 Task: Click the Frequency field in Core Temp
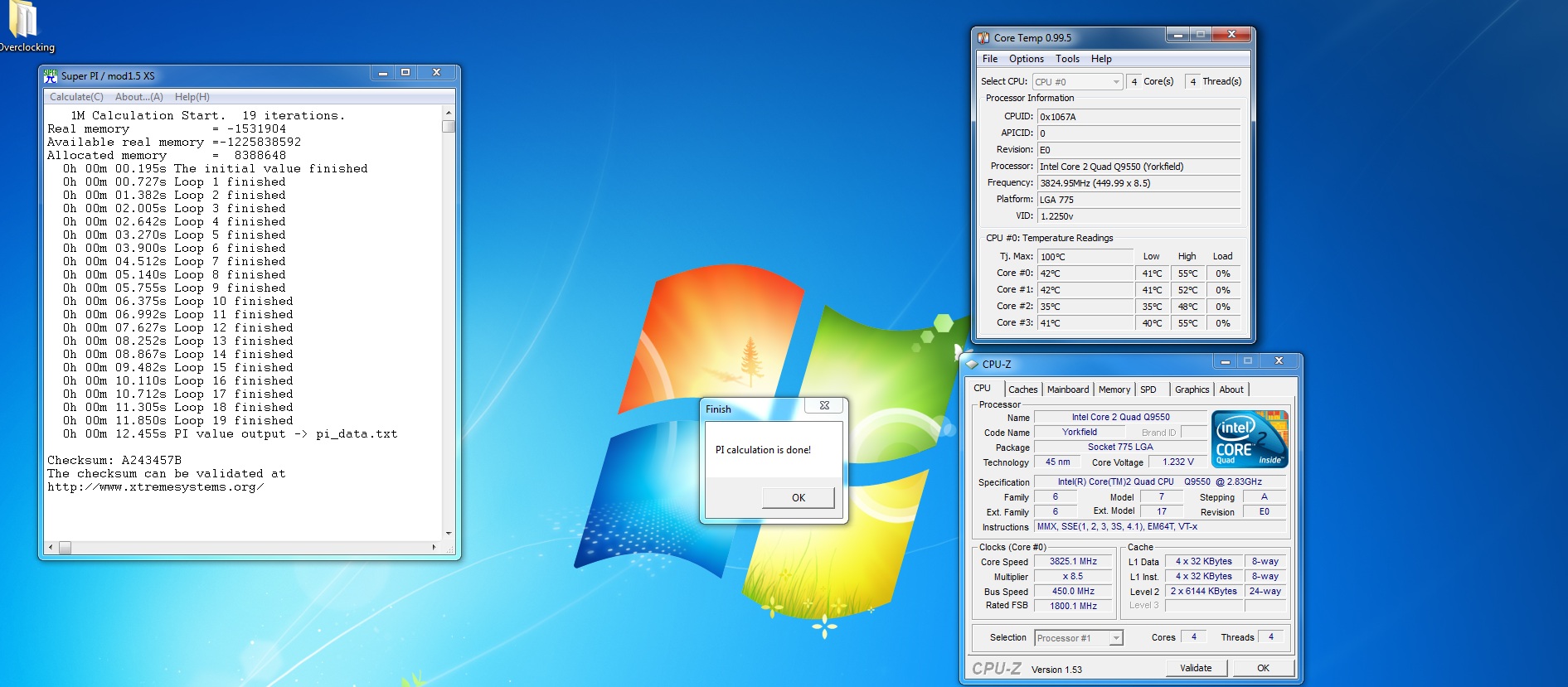[1138, 183]
